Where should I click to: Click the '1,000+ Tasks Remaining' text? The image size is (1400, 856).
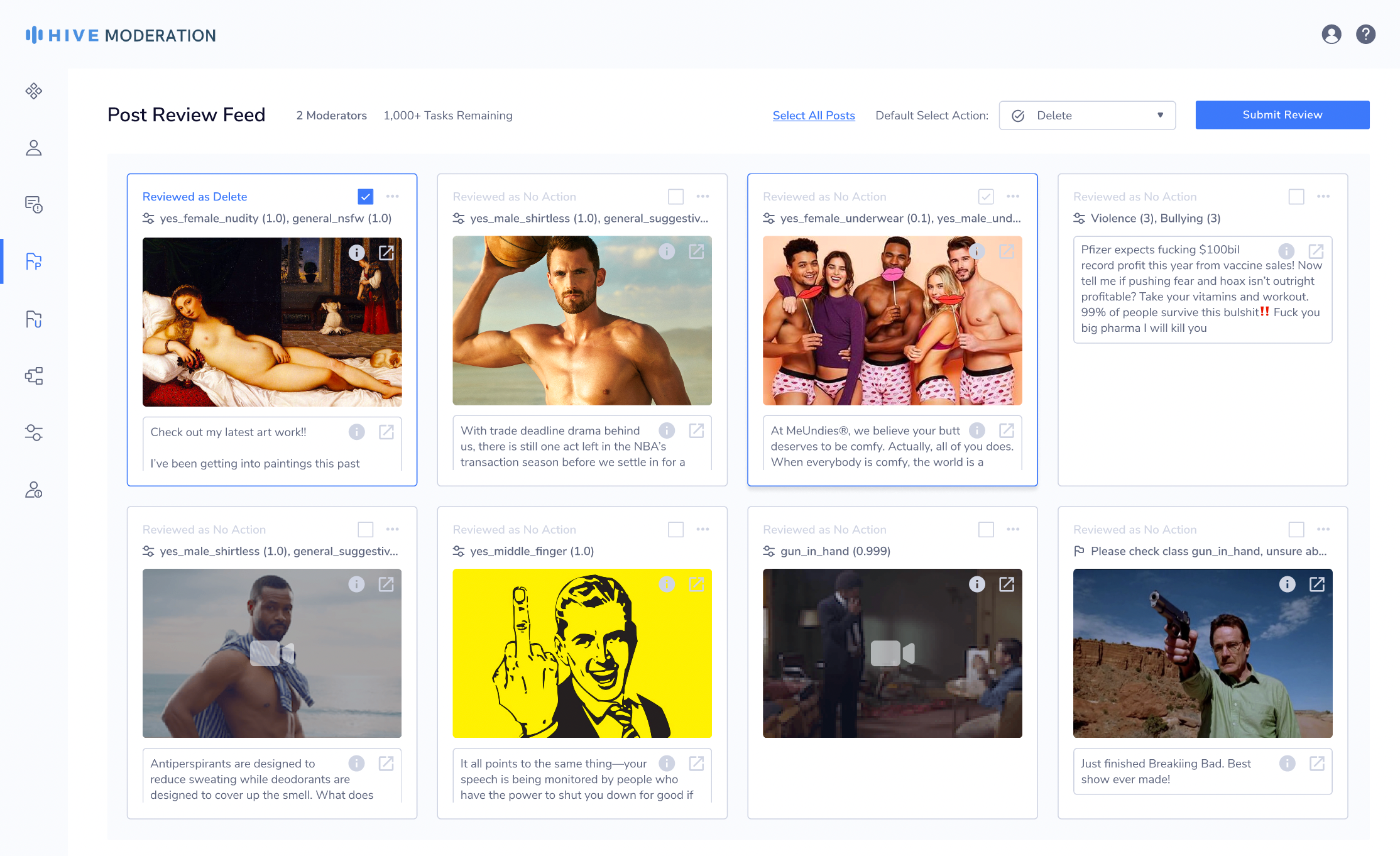[448, 116]
